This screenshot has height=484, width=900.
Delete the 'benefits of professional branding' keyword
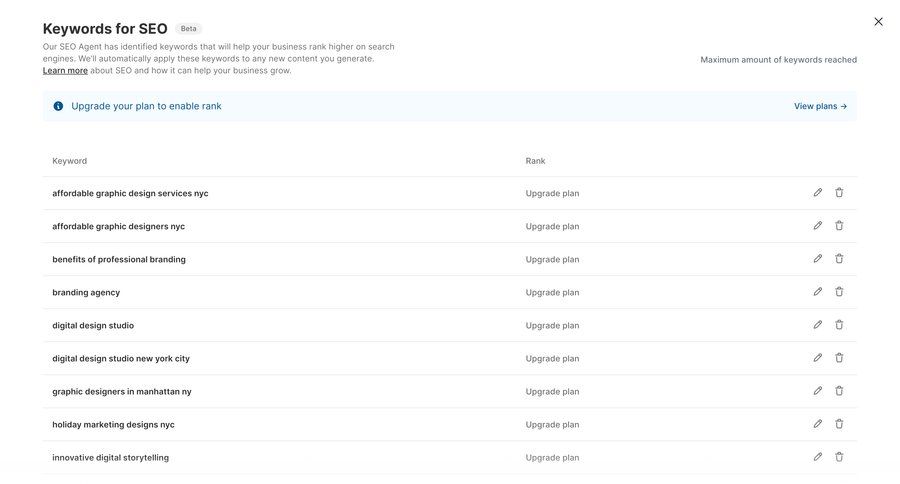(x=839, y=259)
